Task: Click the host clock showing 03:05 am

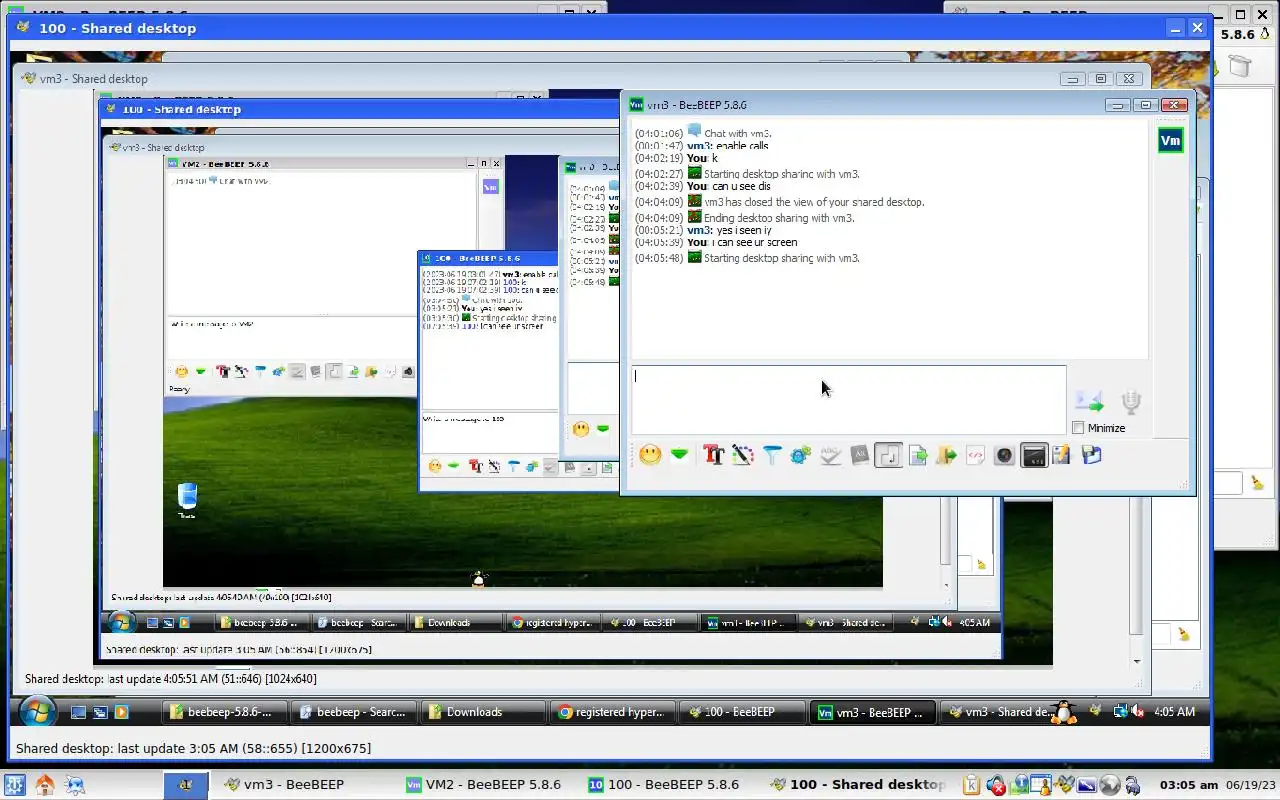Action: click(1188, 785)
